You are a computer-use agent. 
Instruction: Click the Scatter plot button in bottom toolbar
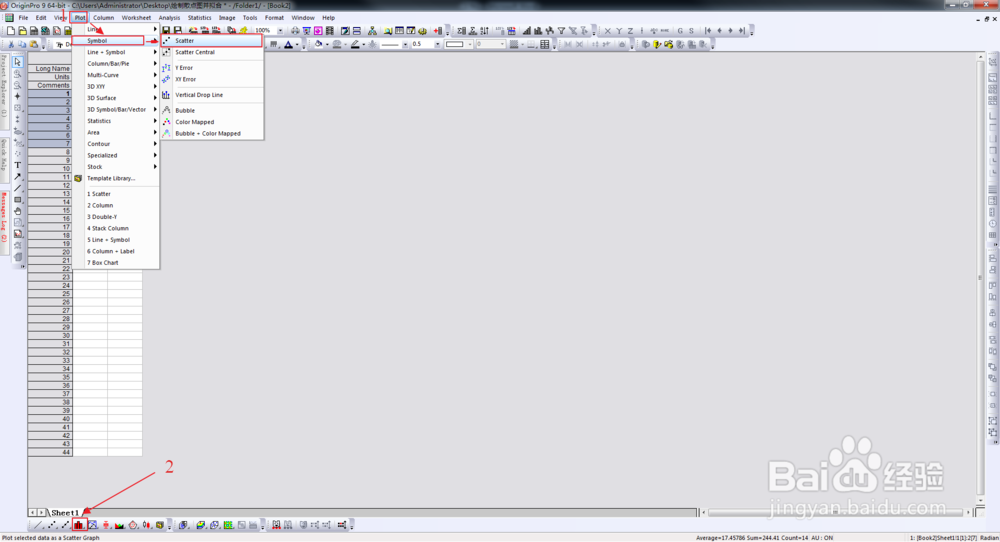point(52,525)
